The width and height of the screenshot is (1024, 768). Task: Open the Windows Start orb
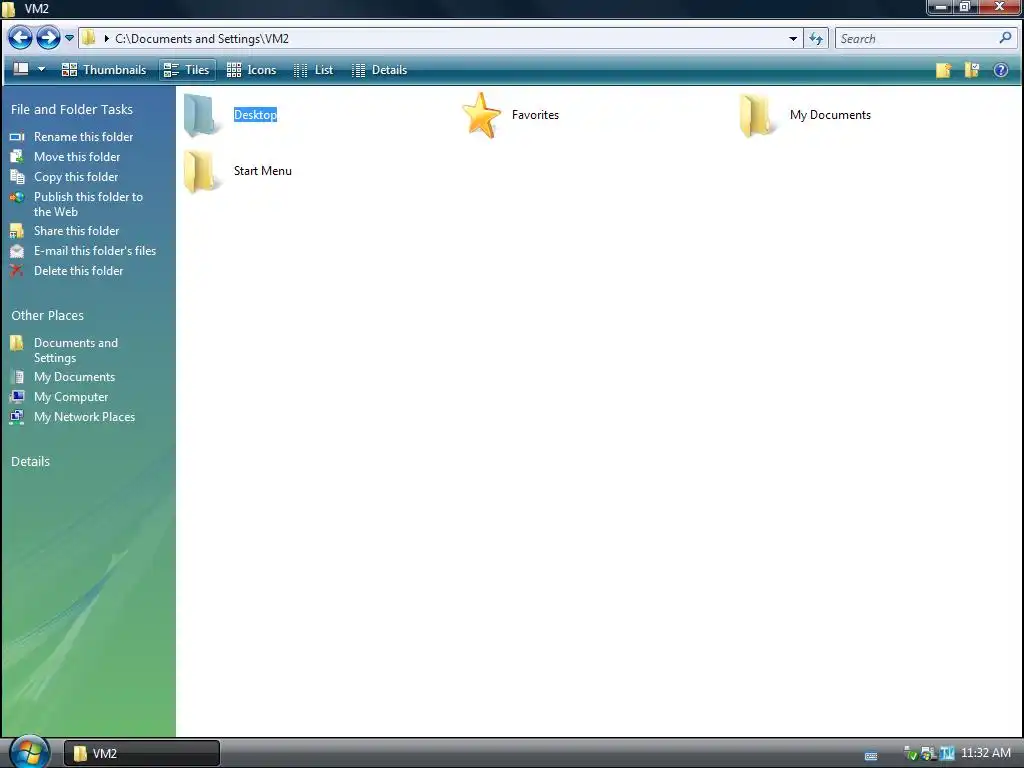[x=29, y=752]
